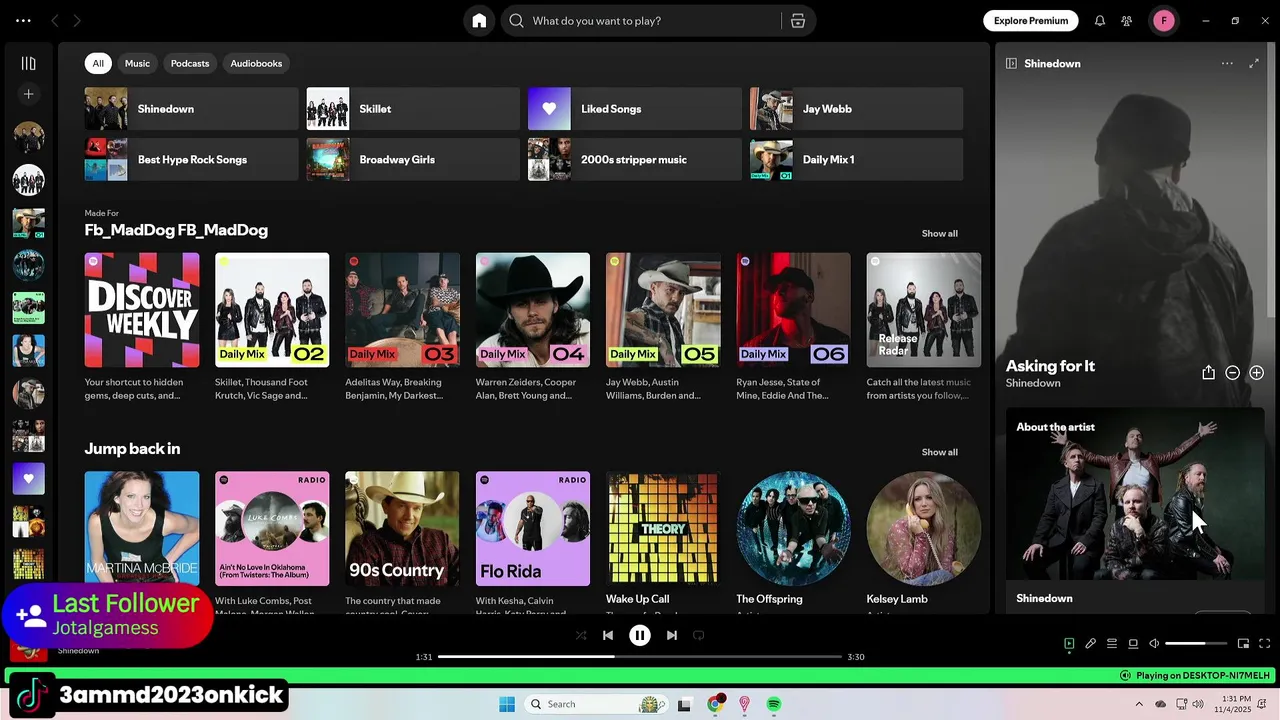This screenshot has width=1280, height=720.
Task: Open Broadway Girls tile
Action: tap(413, 160)
